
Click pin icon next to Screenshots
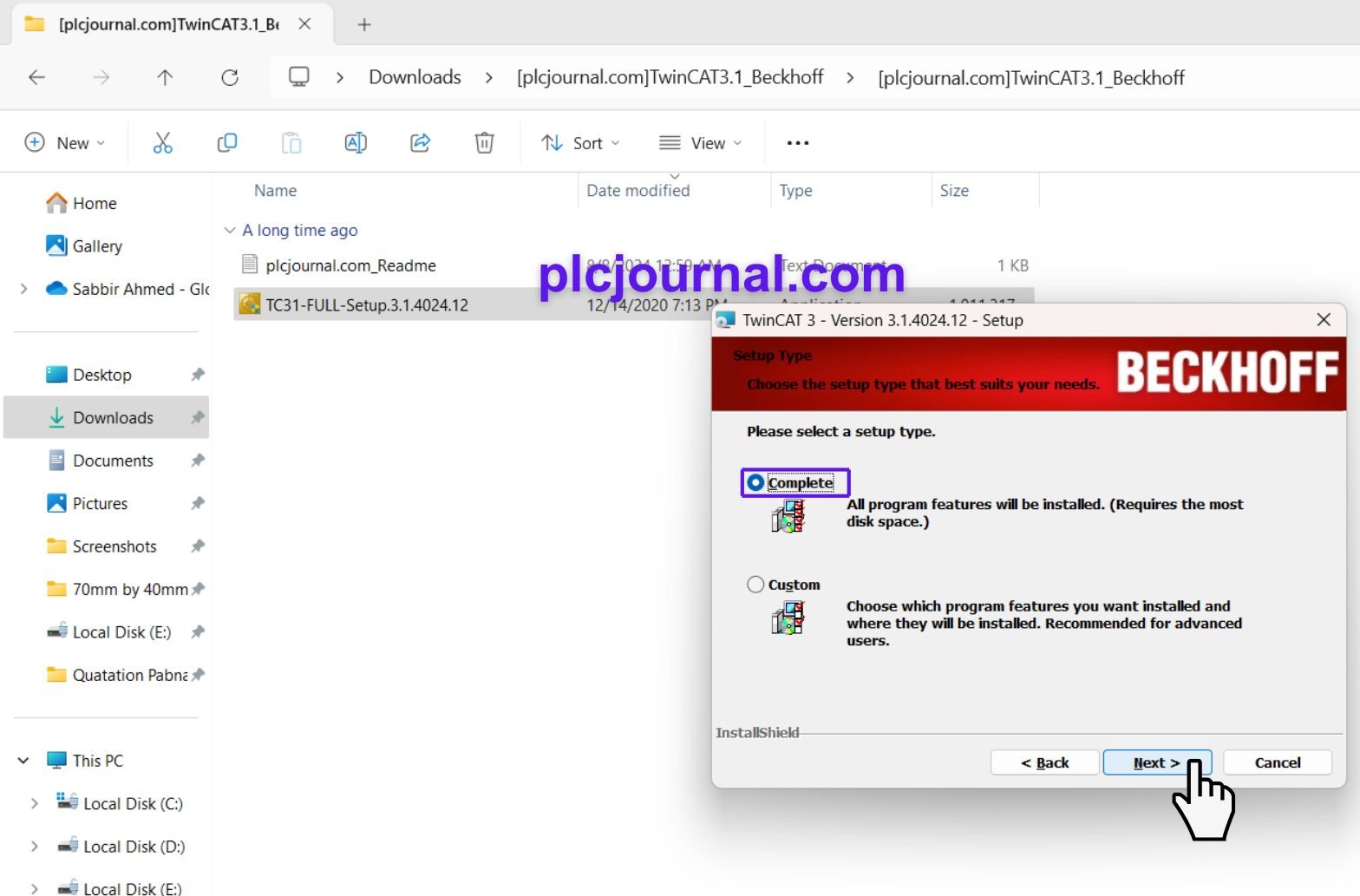[198, 546]
